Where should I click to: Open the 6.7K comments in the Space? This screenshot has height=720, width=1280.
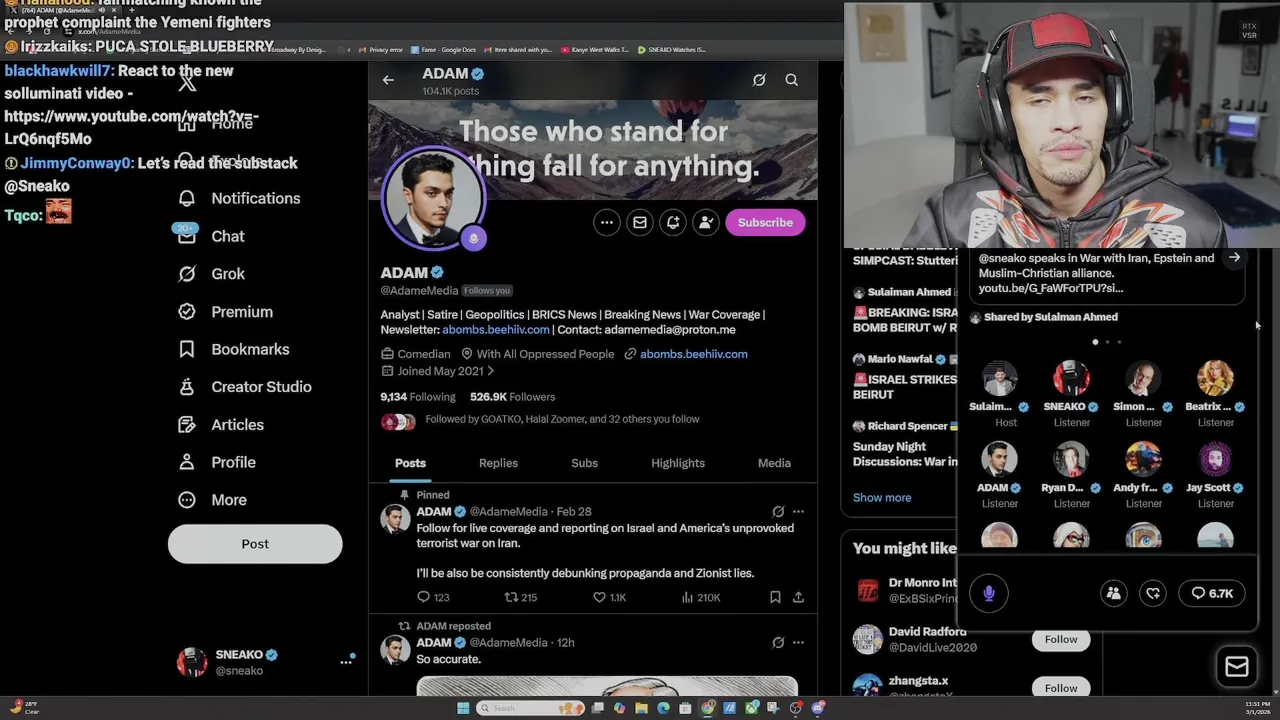1212,593
